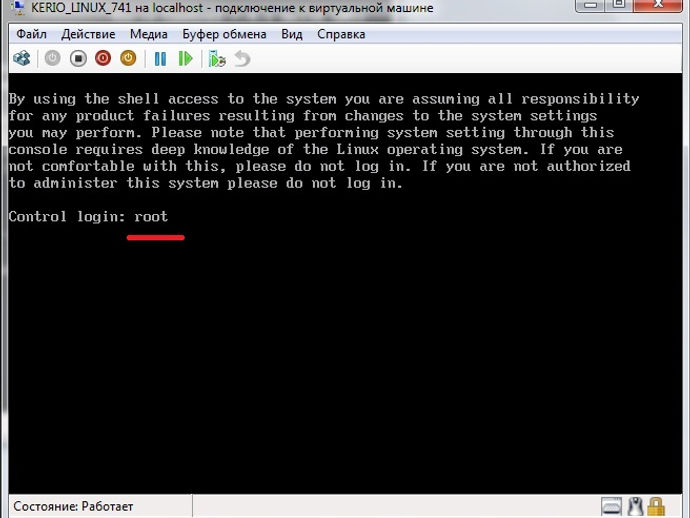This screenshot has height=518, width=690.
Task: Click the window title bar app icon
Action: [18, 7]
